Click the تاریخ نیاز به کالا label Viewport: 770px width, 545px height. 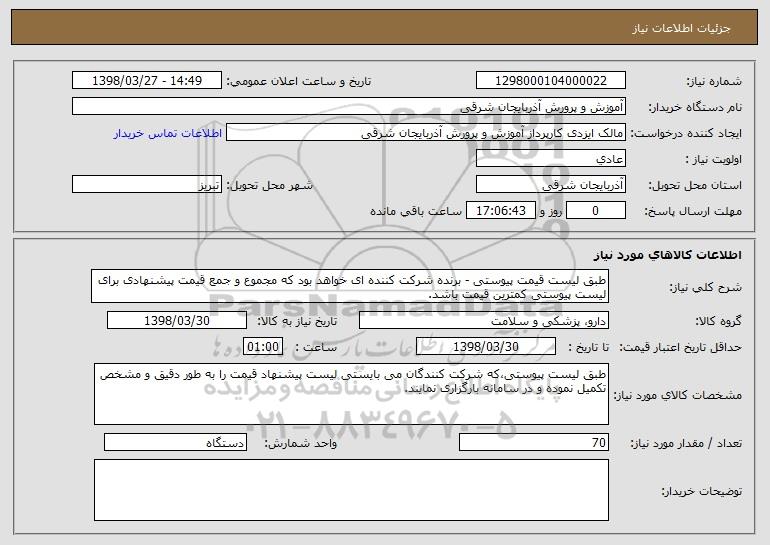[x=297, y=322]
